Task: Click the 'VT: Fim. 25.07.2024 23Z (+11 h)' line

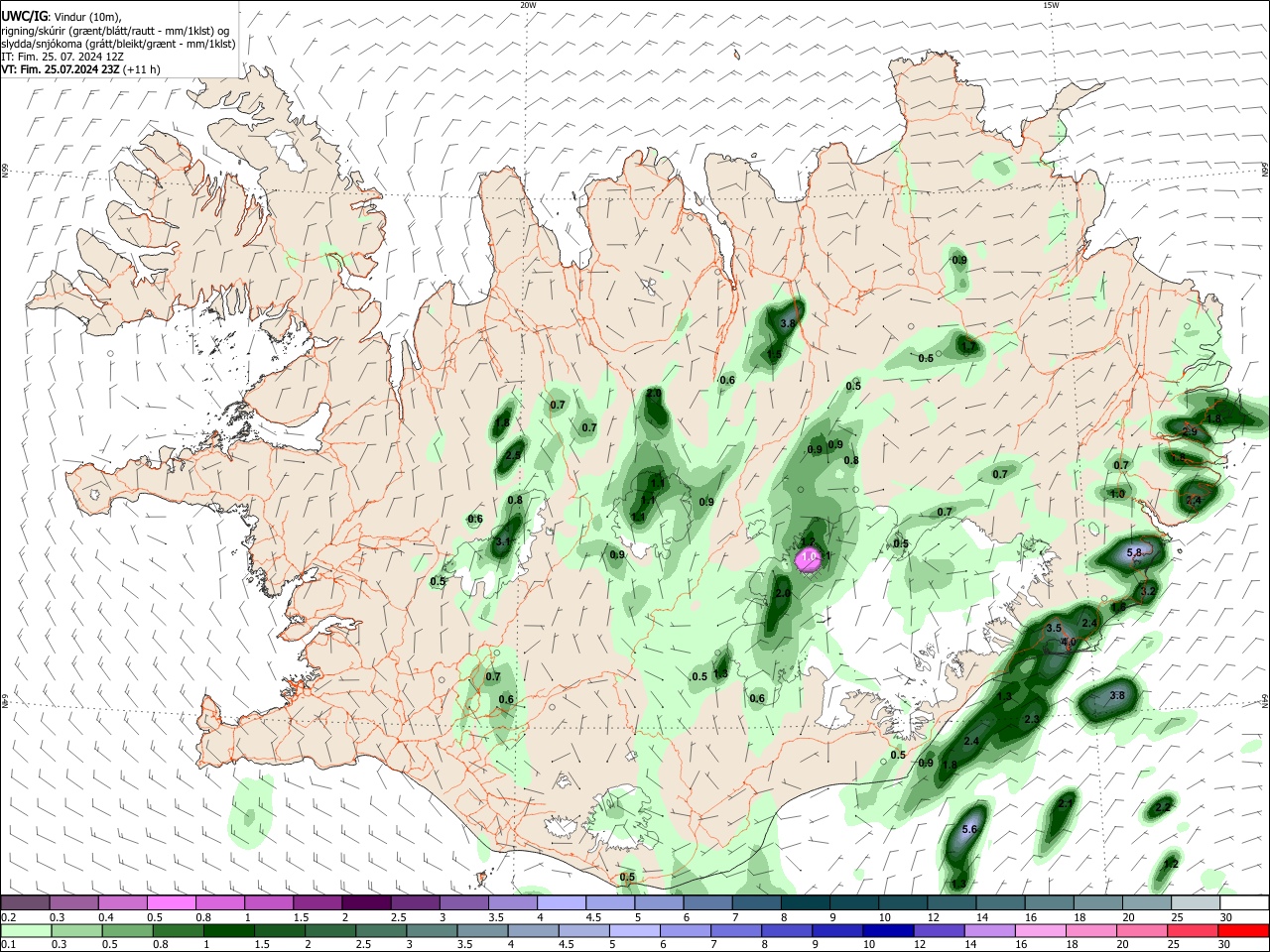Action: click(80, 69)
